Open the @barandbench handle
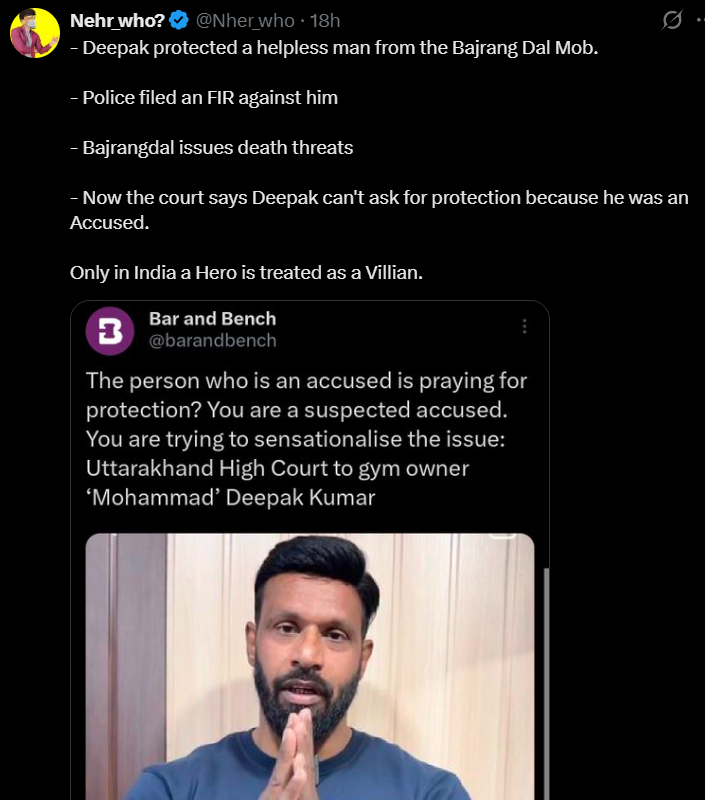The image size is (705, 800). [212, 341]
